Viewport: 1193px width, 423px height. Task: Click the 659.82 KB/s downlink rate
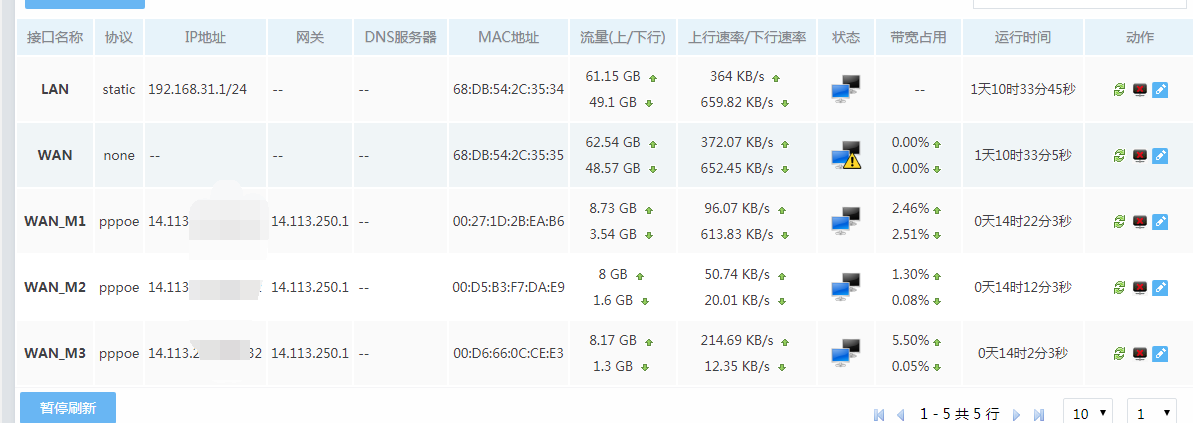[738, 103]
